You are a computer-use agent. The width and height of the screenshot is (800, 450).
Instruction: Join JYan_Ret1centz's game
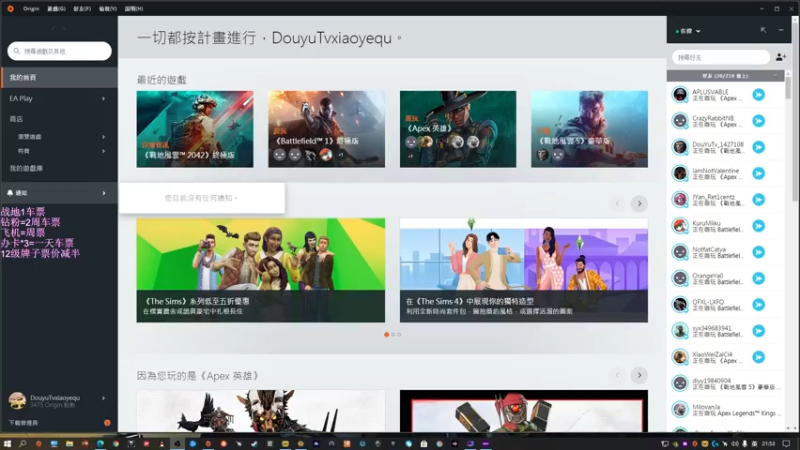[x=759, y=199]
